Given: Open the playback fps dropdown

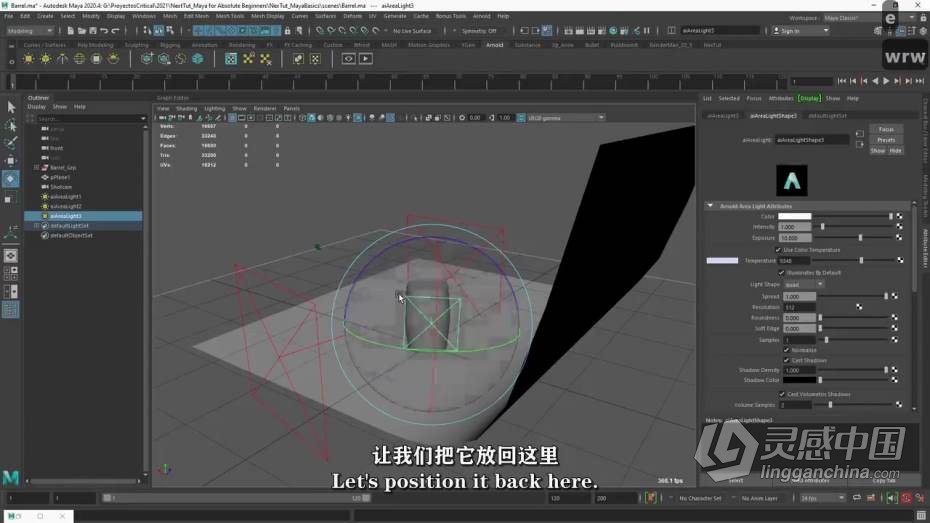Looking at the screenshot, I should click(x=823, y=498).
